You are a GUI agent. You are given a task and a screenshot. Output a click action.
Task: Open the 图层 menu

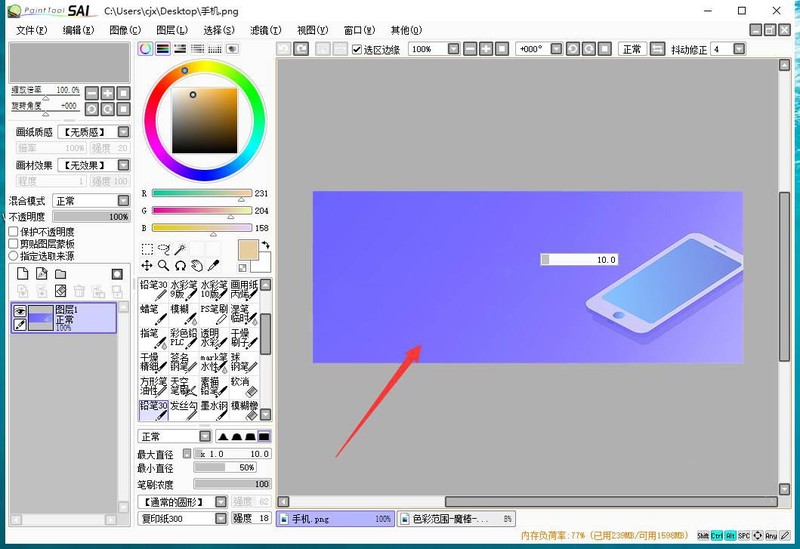(172, 30)
